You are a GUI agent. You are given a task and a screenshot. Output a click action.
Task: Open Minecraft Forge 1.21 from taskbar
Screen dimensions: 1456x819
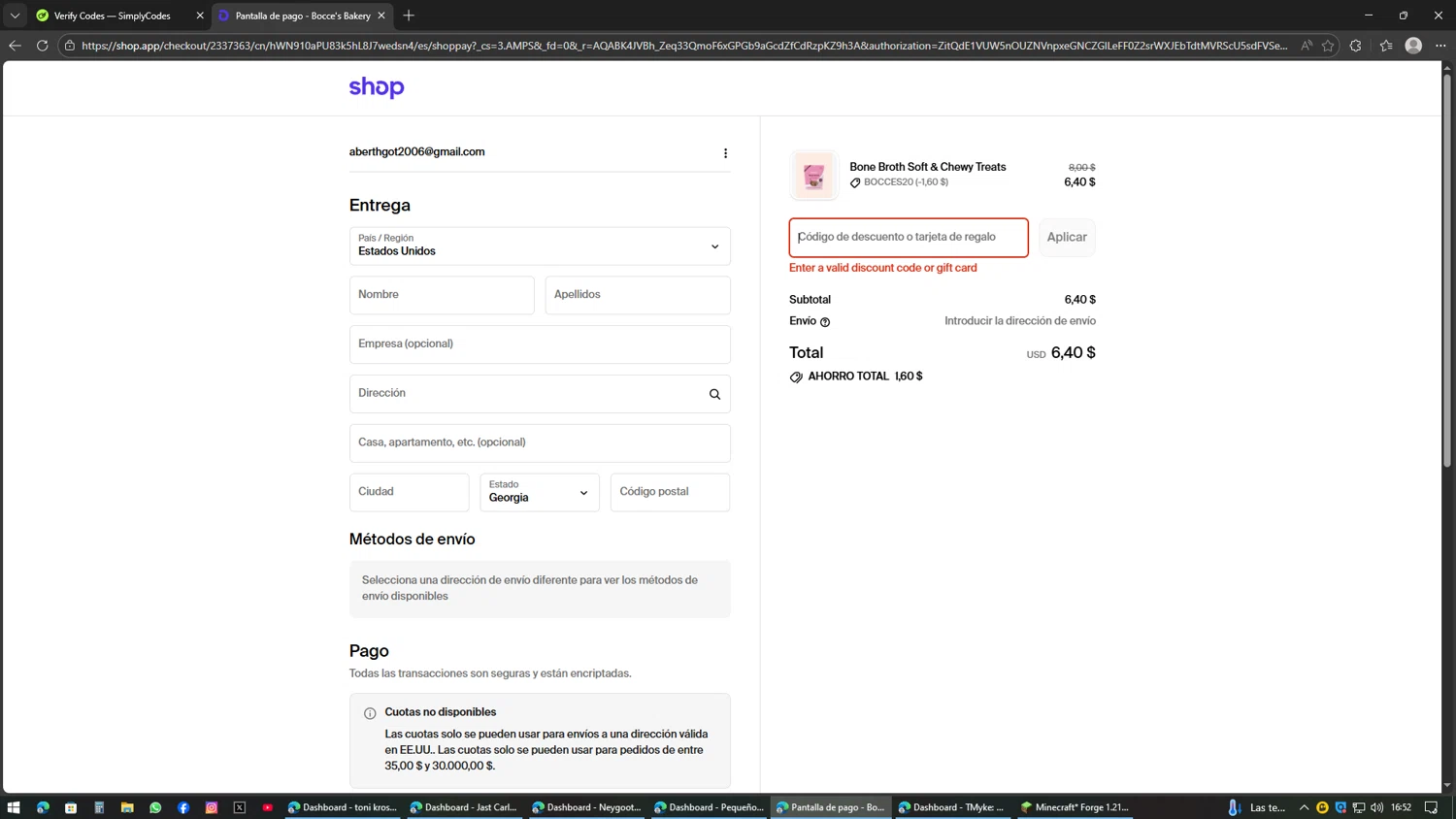[1075, 807]
